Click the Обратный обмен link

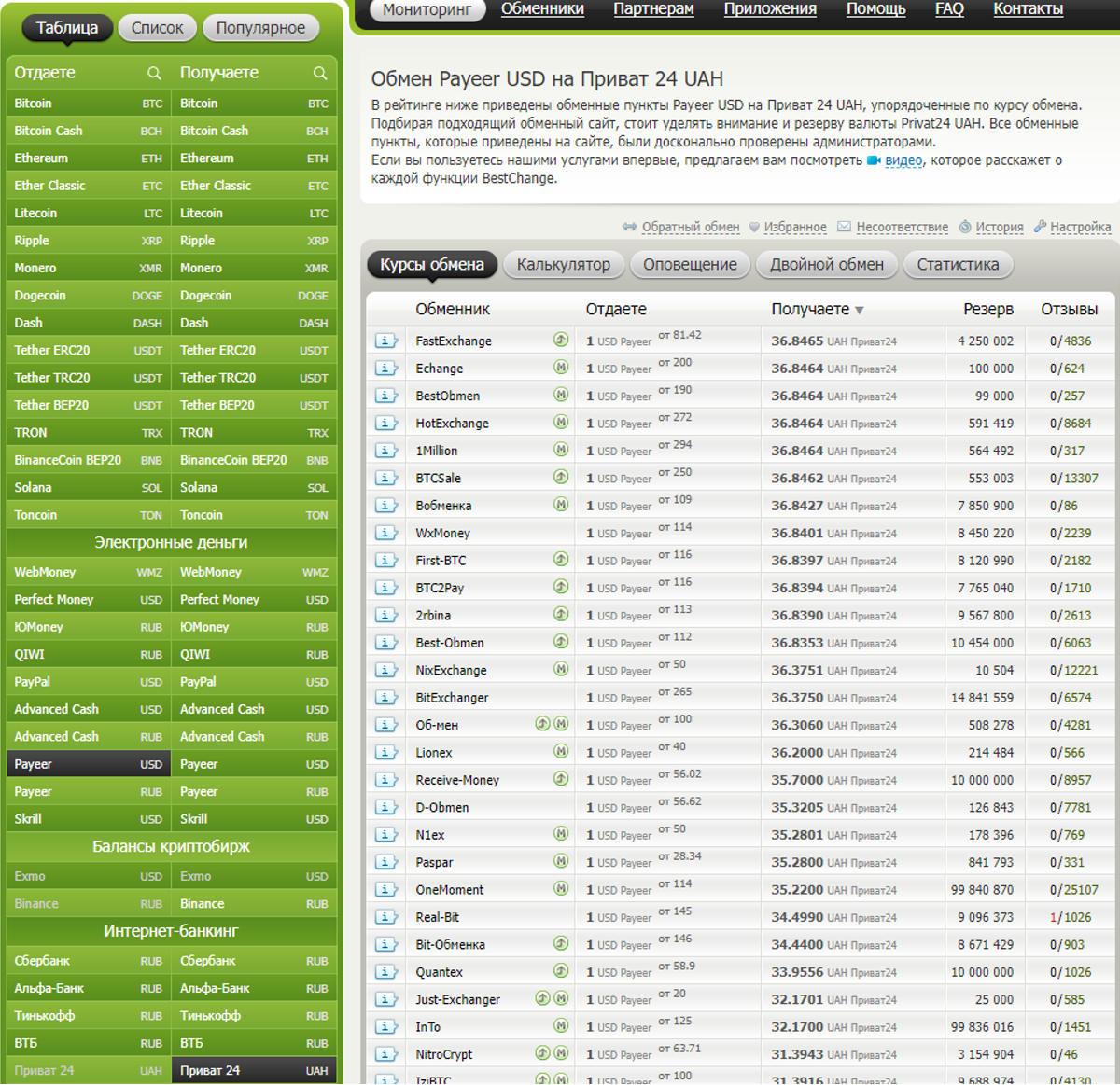691,227
